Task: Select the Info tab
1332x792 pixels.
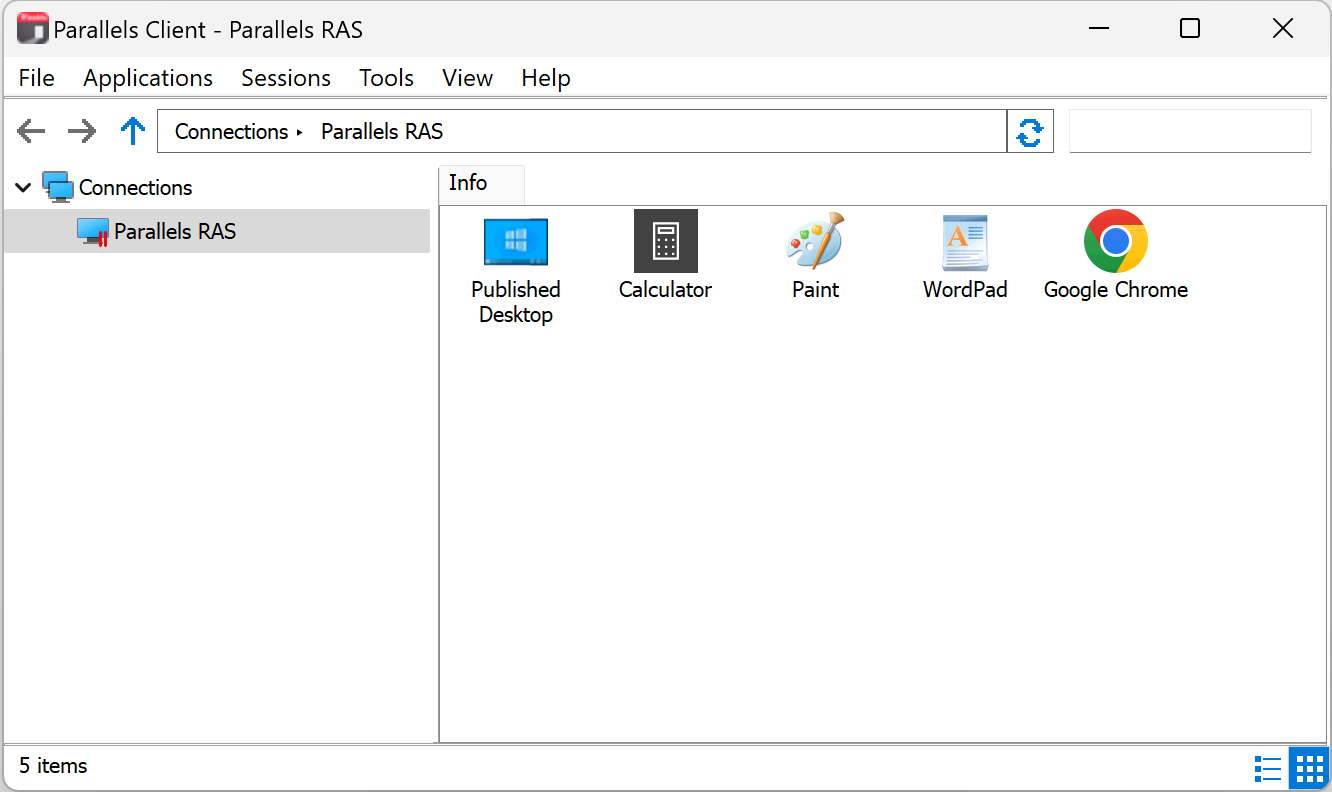Action: [x=468, y=183]
